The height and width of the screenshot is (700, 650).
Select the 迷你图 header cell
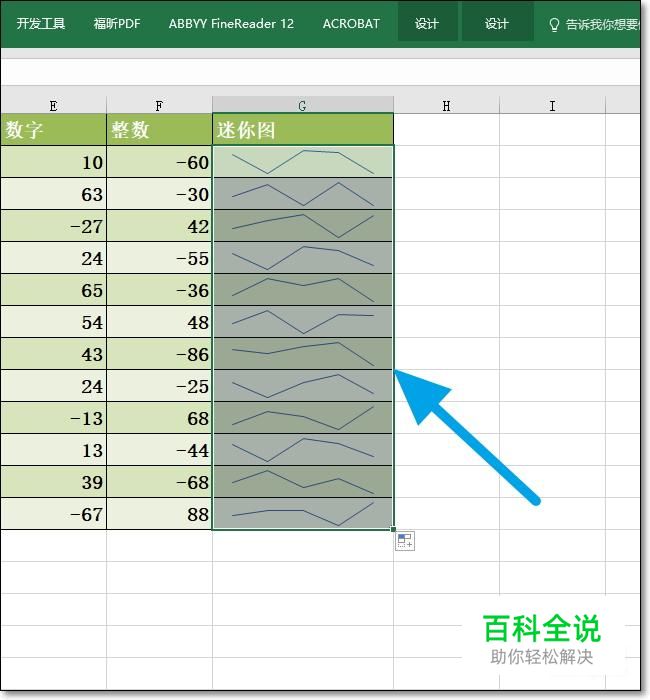point(303,130)
